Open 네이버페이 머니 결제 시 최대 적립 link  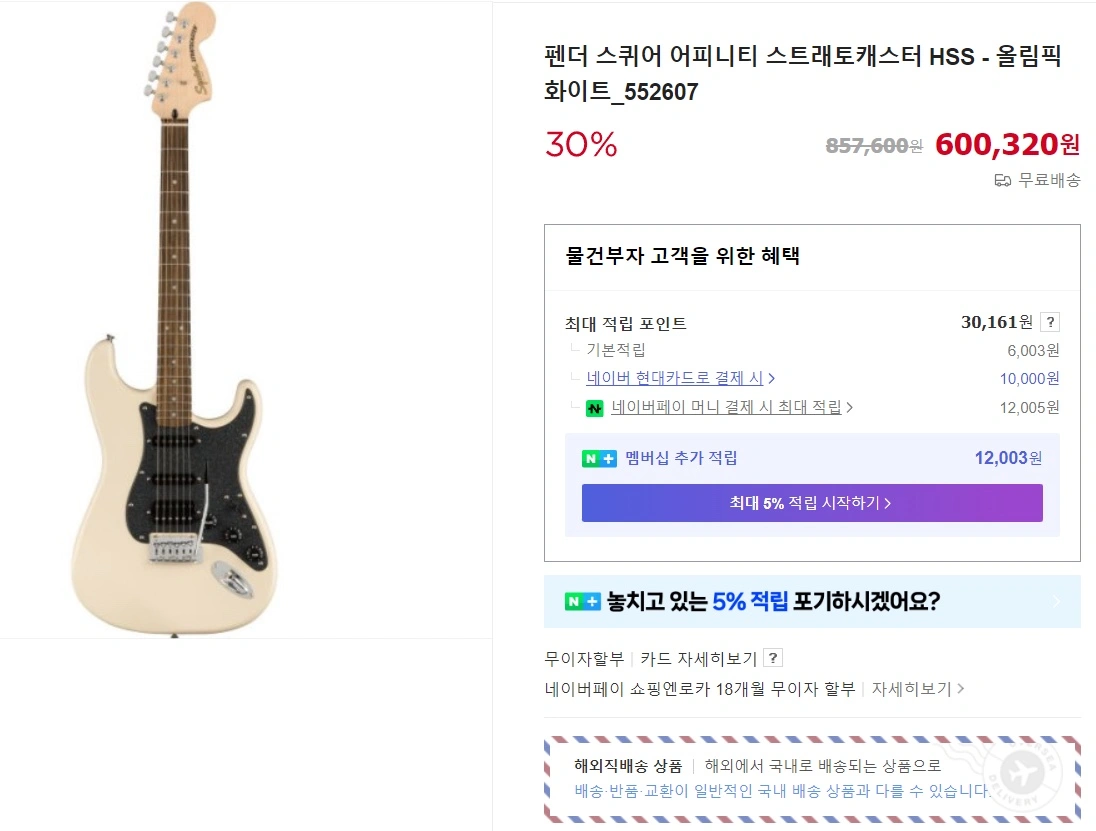[726, 407]
